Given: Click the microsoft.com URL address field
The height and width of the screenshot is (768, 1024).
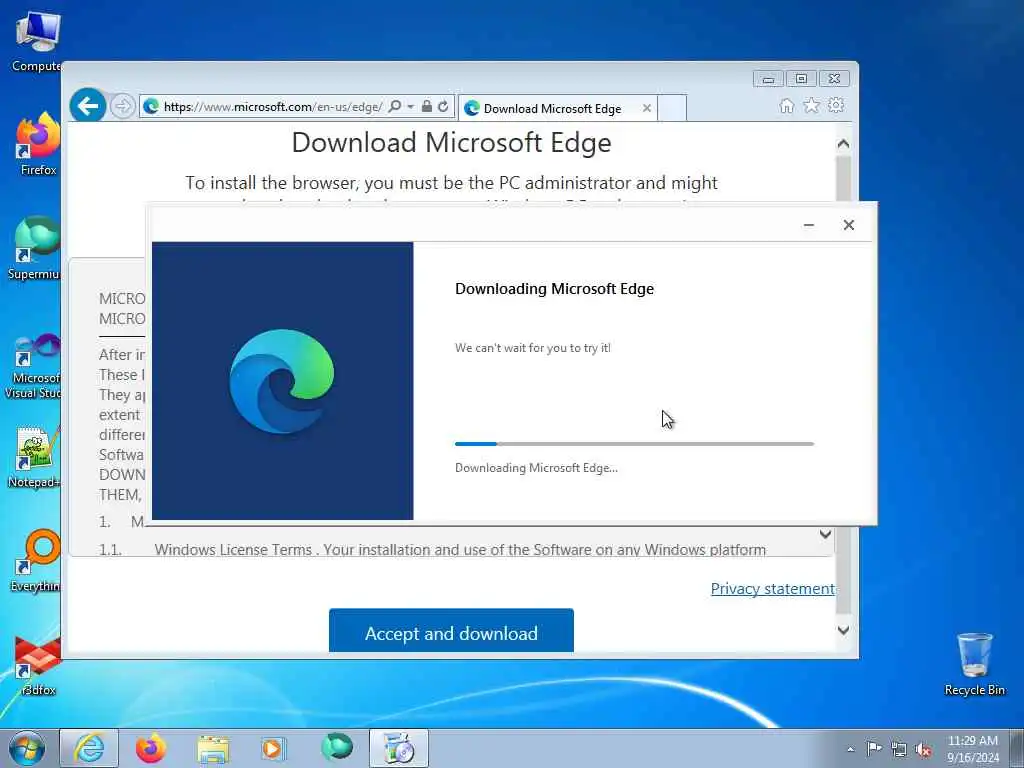Looking at the screenshot, I should pos(272,106).
